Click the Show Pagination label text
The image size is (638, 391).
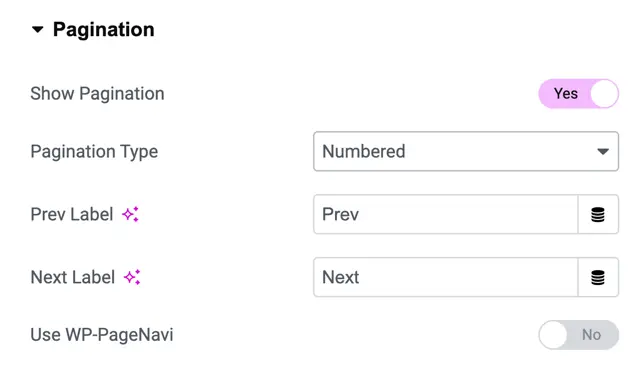tap(97, 94)
